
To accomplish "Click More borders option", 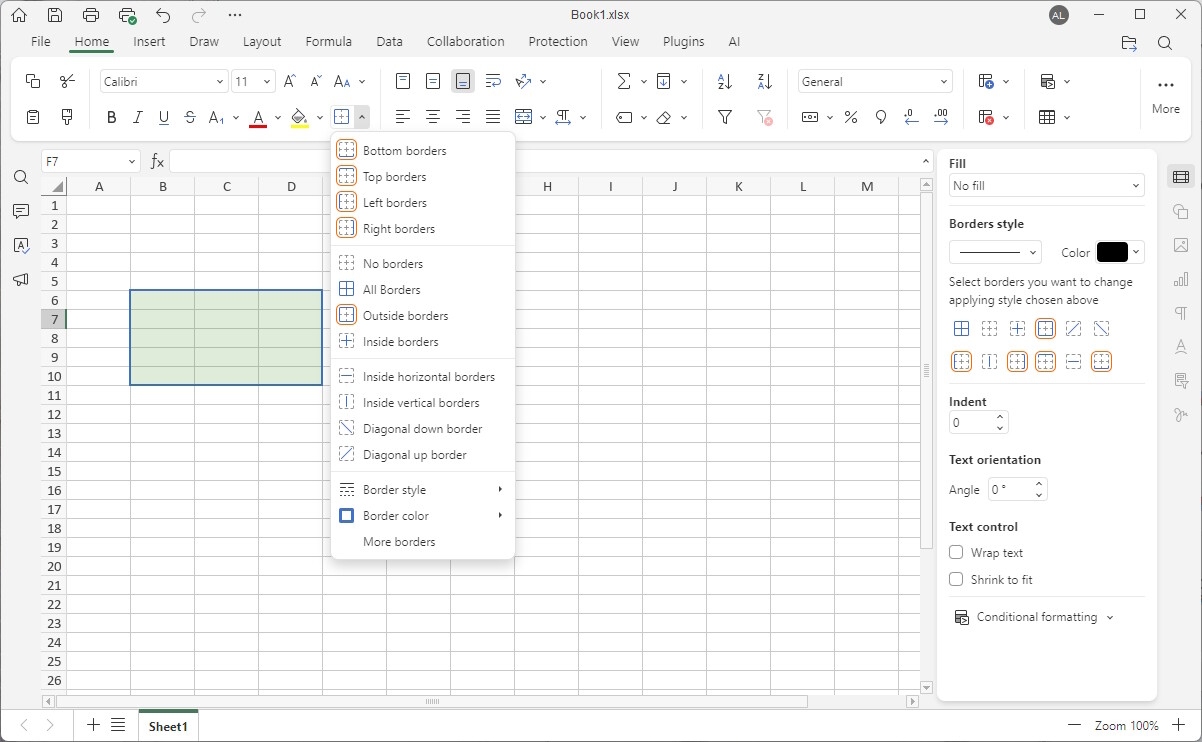I will coord(399,542).
